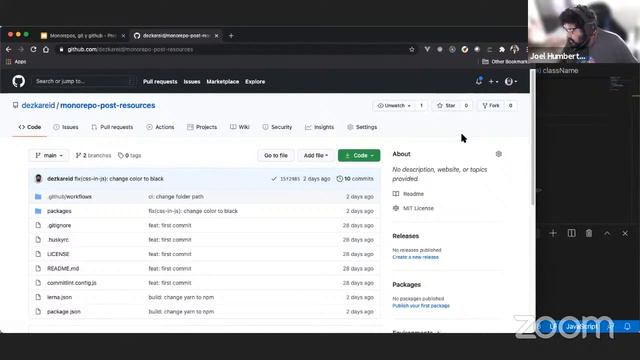Split the terminal panel in the editor
Image resolution: width=640 pixels, height=360 pixels.
pos(571,233)
